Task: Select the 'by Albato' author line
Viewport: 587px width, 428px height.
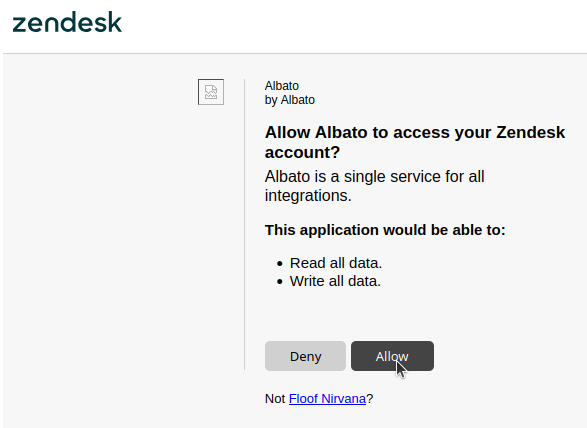Action: point(290,100)
